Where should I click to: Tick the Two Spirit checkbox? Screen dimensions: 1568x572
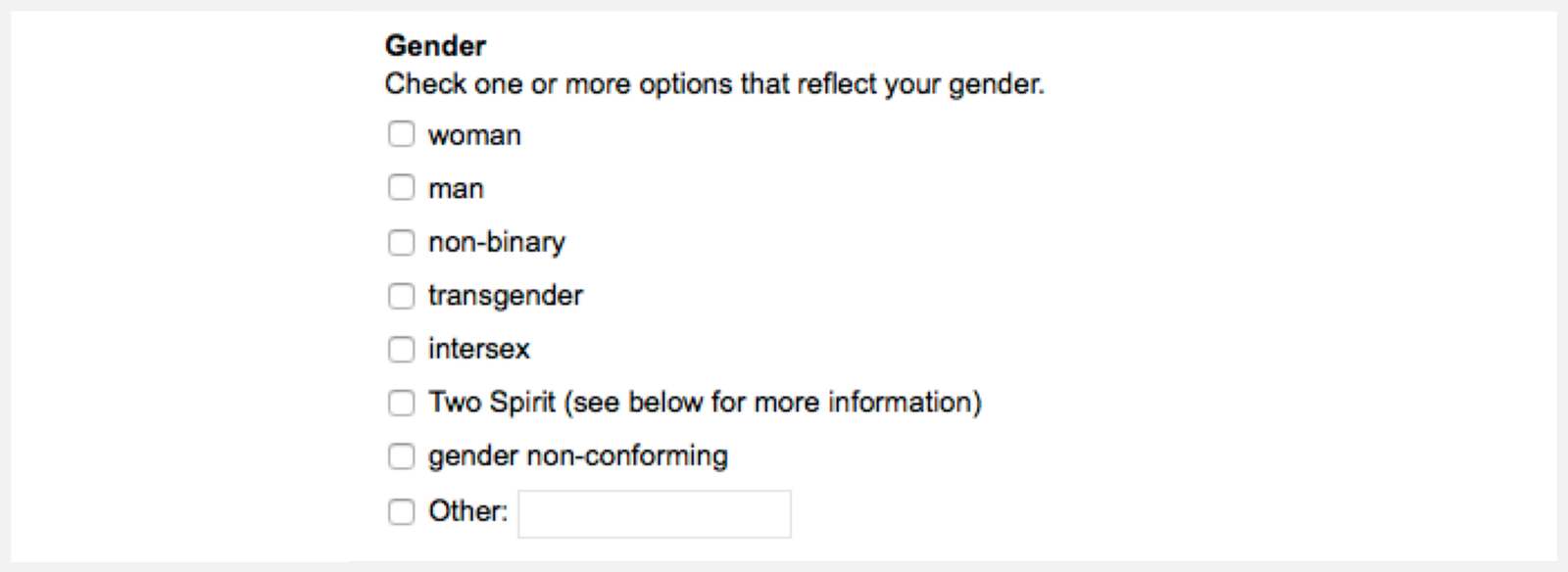401,403
